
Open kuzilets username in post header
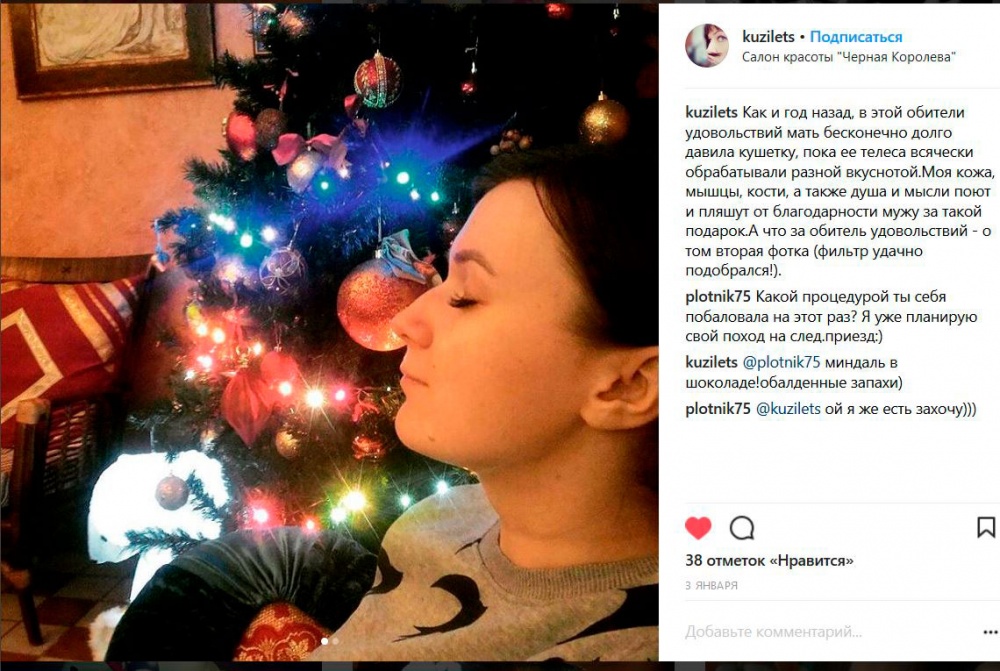768,36
